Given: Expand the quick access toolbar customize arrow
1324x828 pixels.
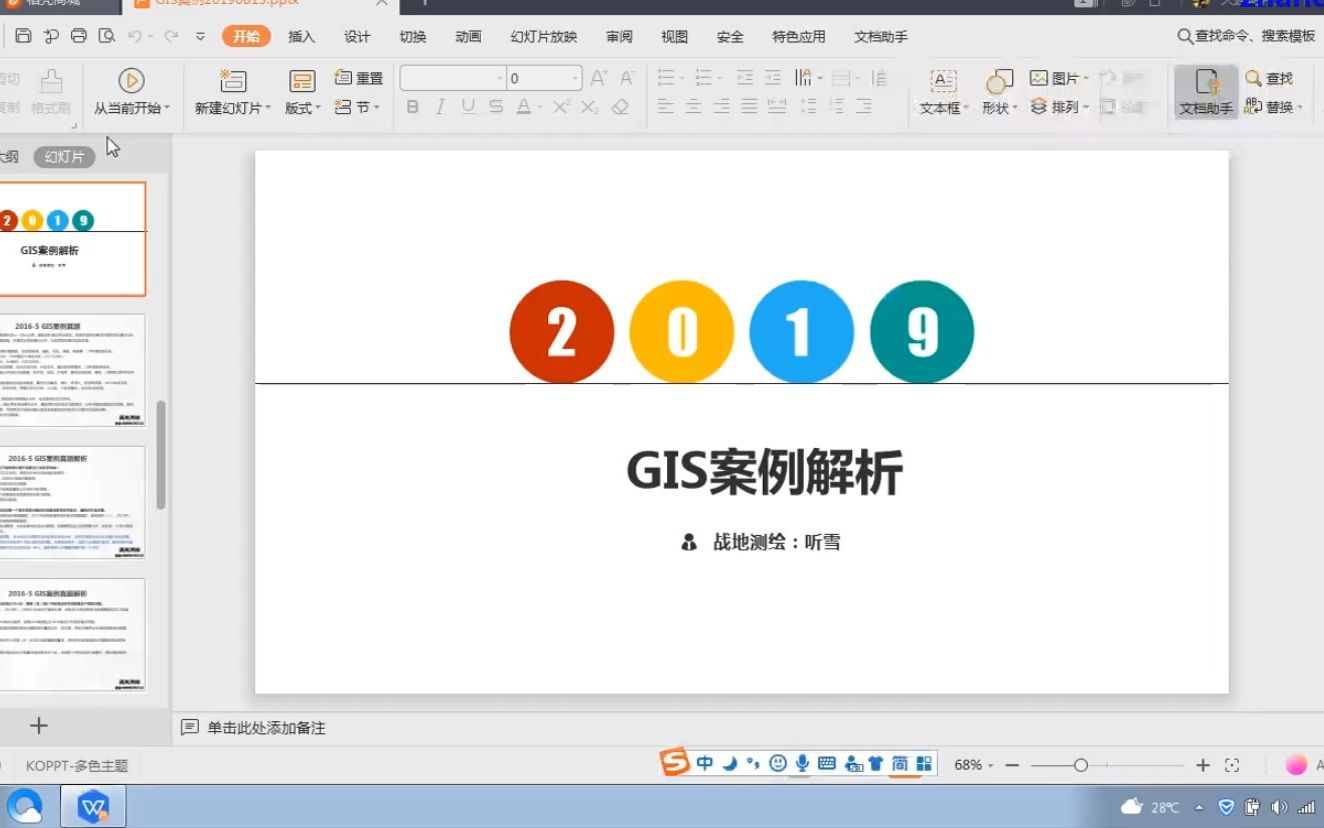Looking at the screenshot, I should pyautogui.click(x=200, y=37).
